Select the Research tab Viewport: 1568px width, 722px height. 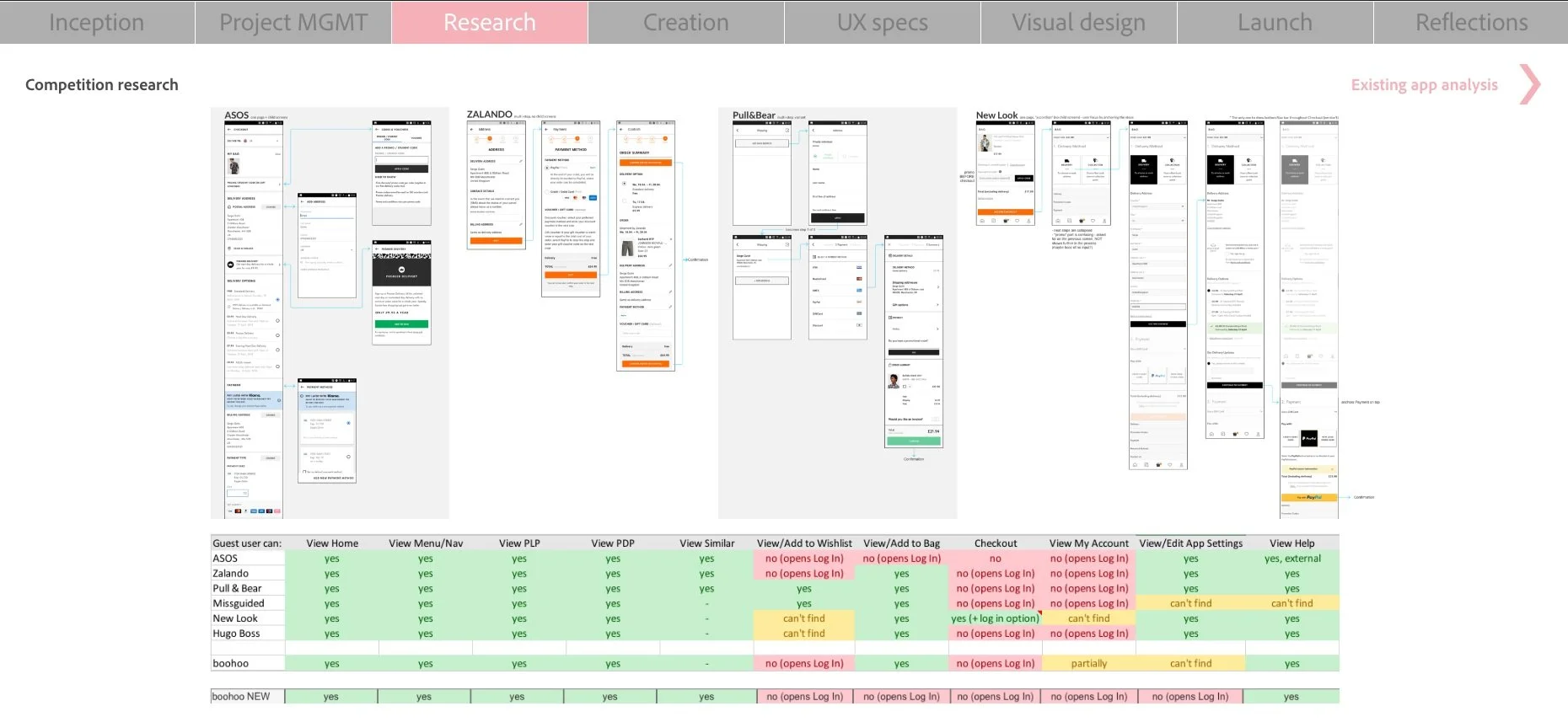(x=490, y=22)
